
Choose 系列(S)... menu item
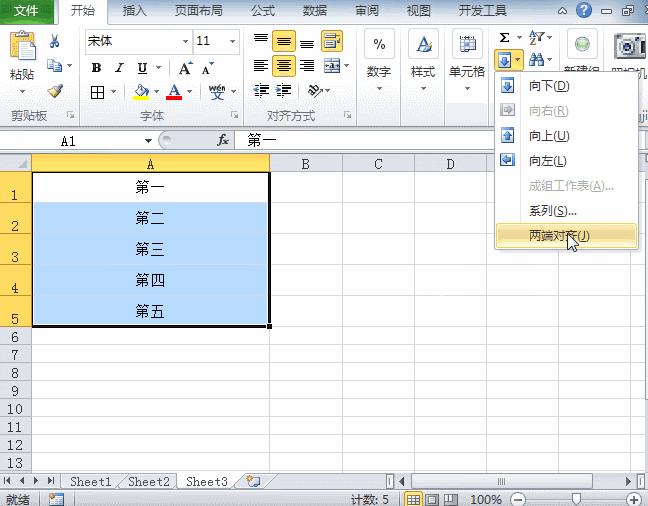click(x=566, y=211)
